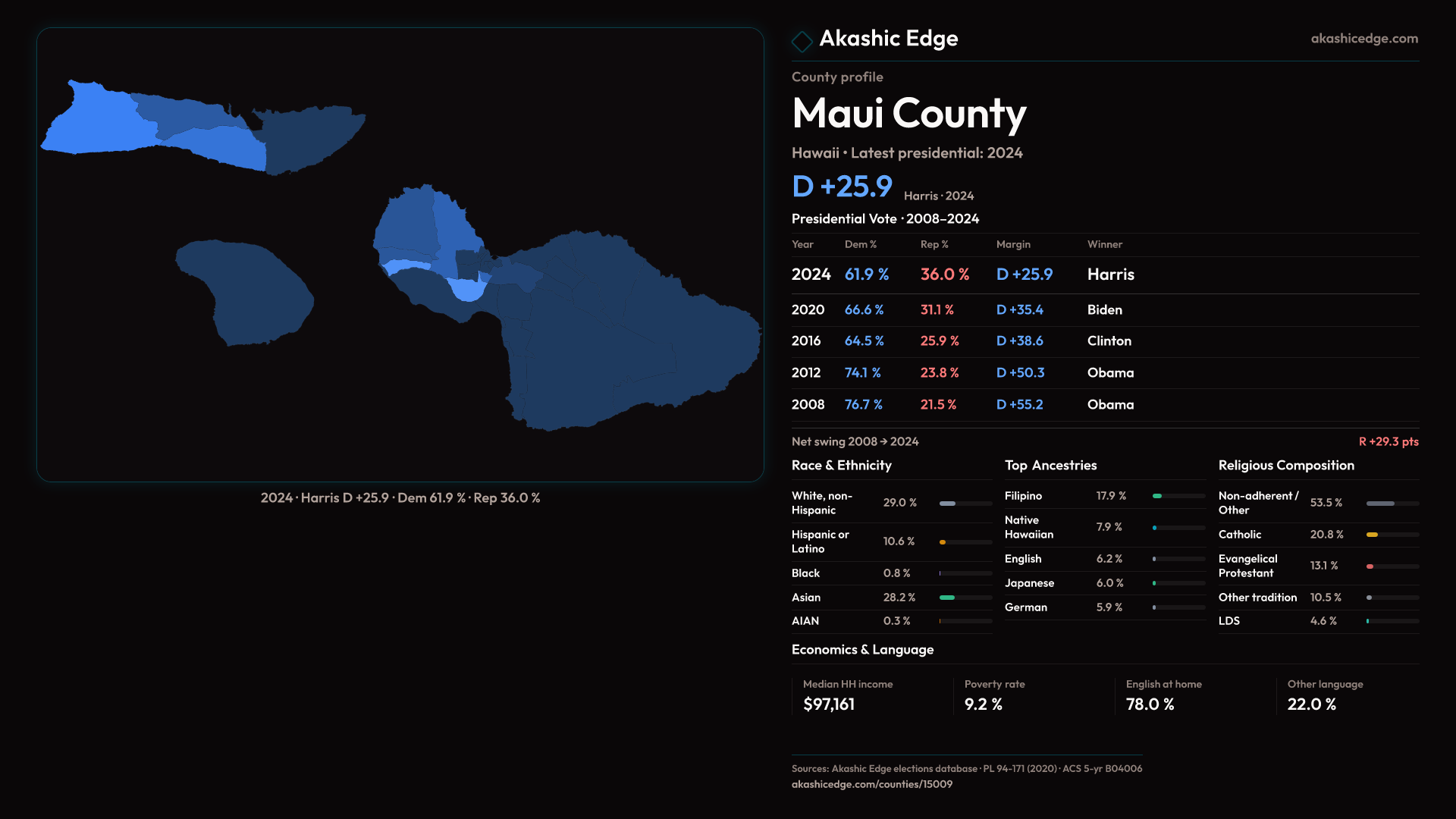Screen dimensions: 1456x819
Task: Click the R +29.3 pts net swing label
Action: 1388,441
